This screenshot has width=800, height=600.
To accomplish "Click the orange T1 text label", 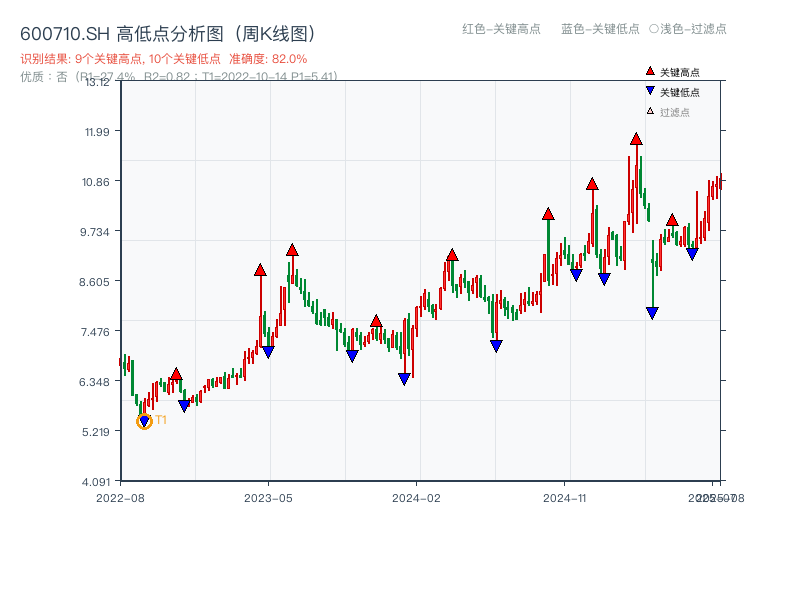I will click(x=161, y=420).
